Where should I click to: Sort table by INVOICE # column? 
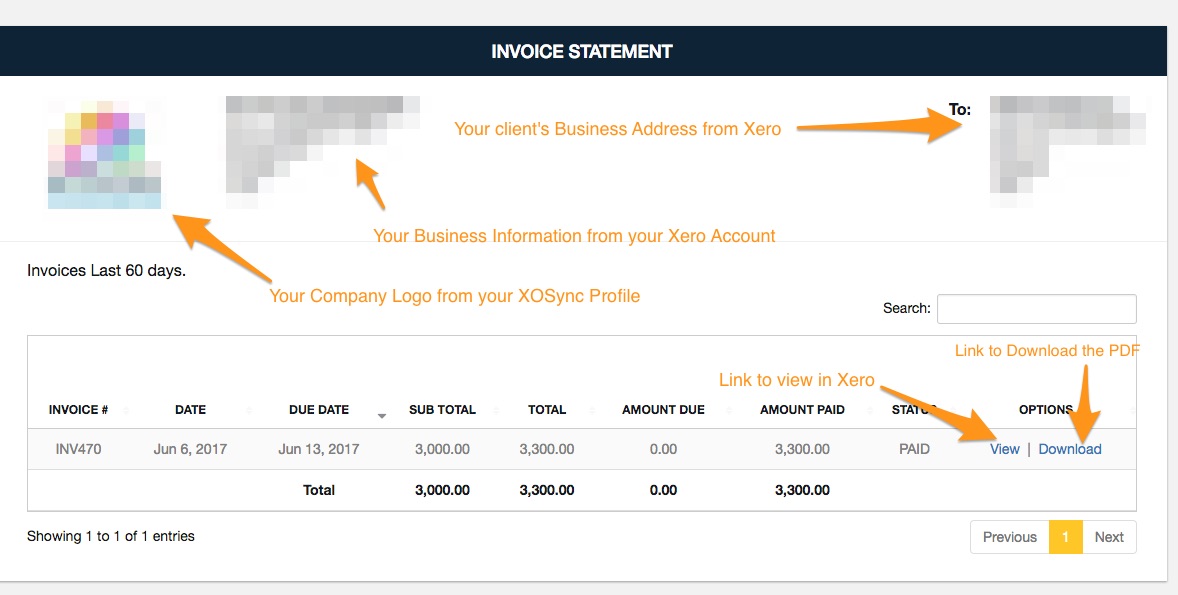[x=78, y=410]
